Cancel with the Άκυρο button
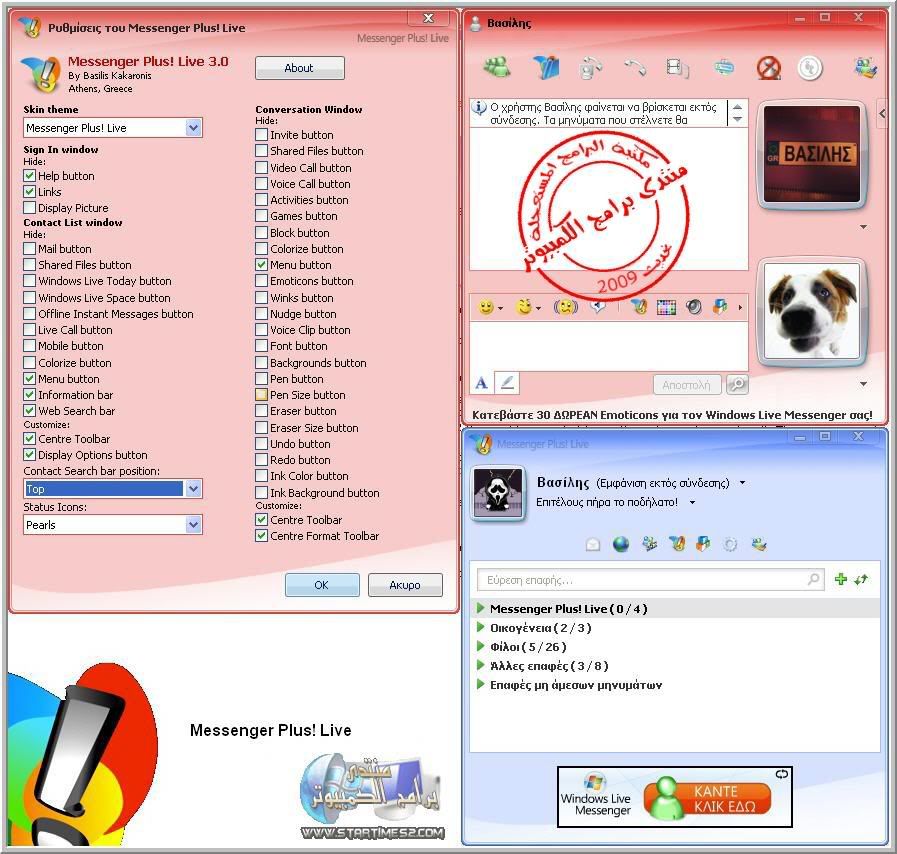The image size is (897, 854). [405, 585]
